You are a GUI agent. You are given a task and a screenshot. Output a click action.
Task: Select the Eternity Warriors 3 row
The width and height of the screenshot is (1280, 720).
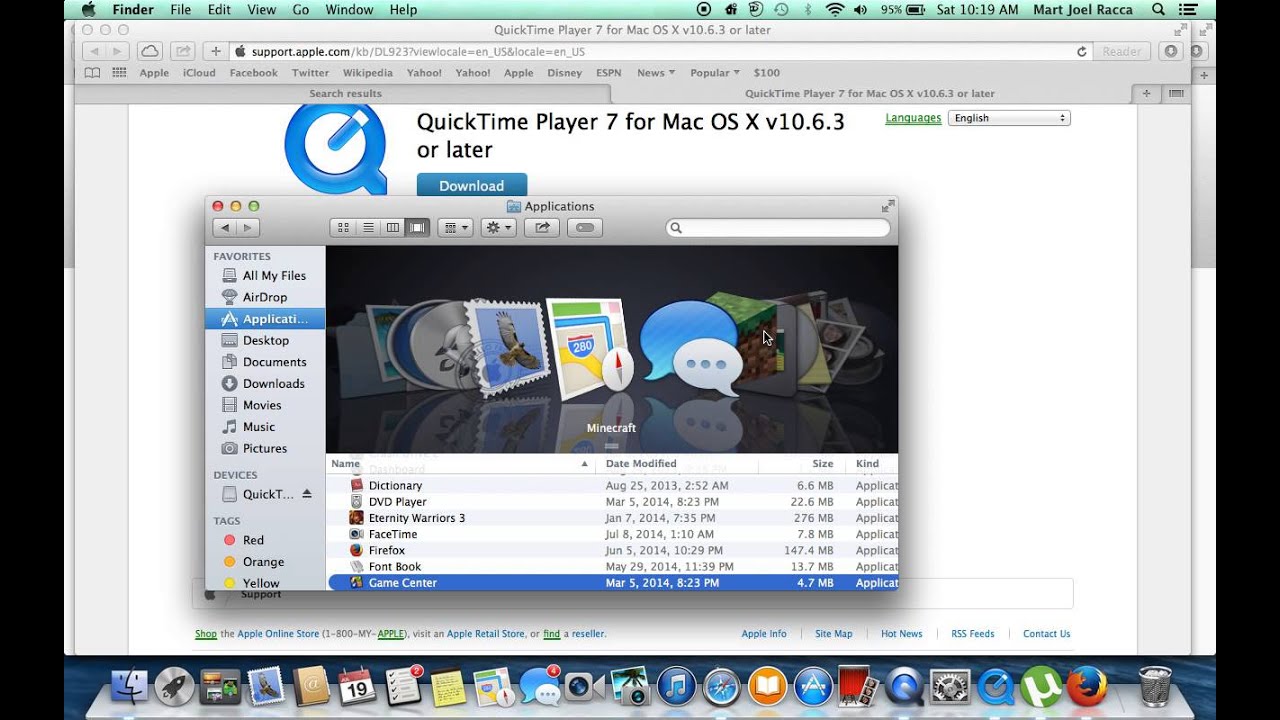(613, 518)
